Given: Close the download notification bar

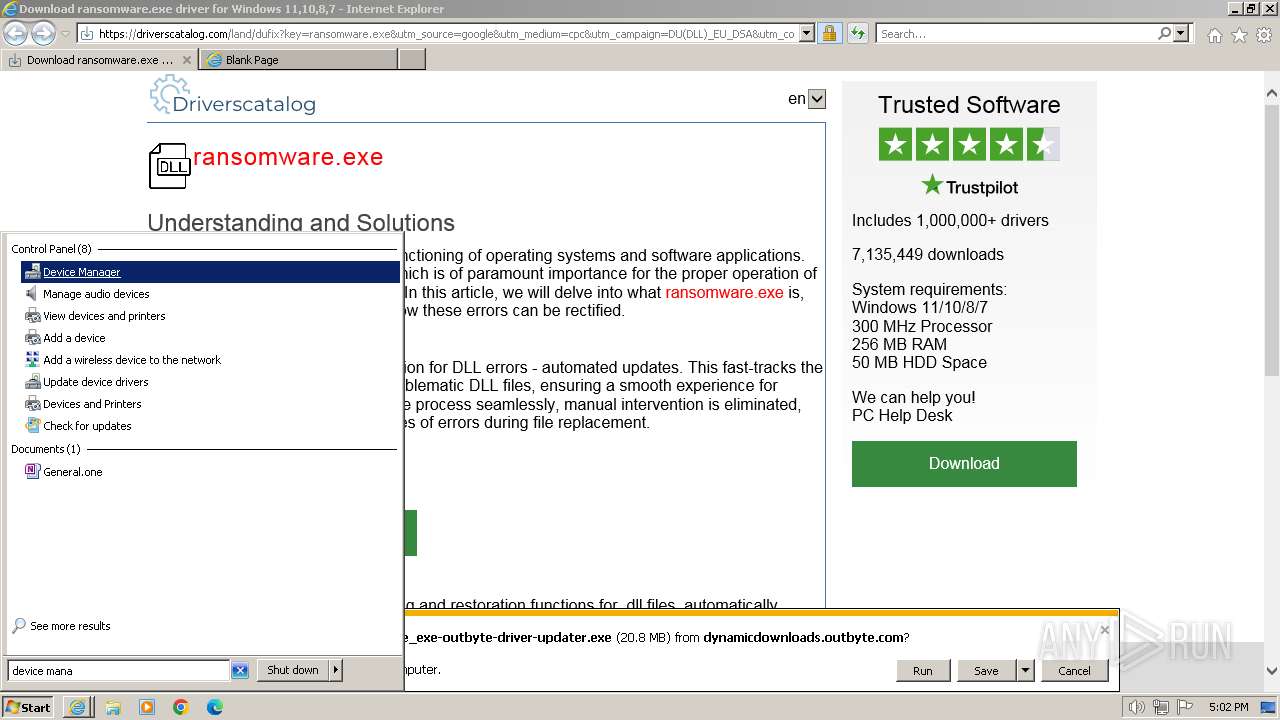Looking at the screenshot, I should click(1104, 630).
